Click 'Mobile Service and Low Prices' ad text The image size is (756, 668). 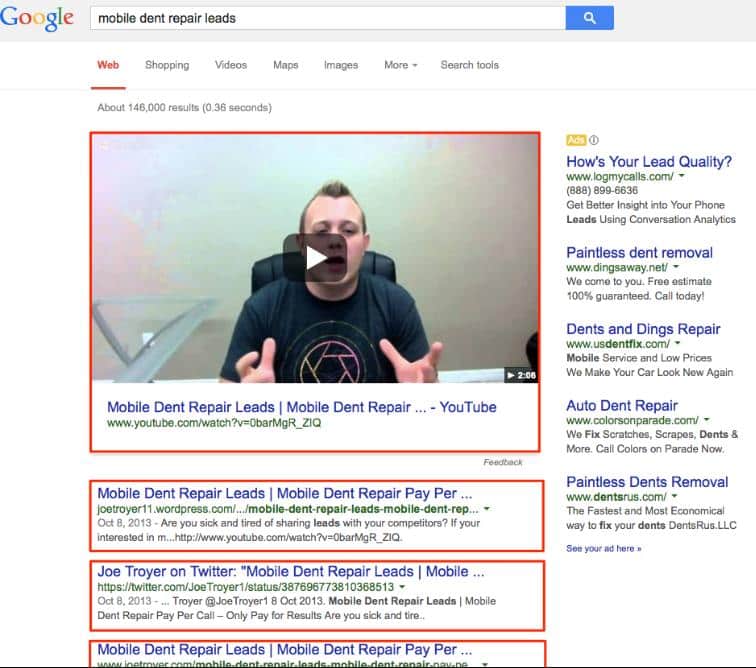639,358
